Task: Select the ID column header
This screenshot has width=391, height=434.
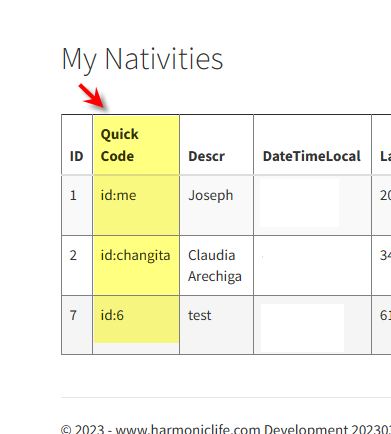Action: coord(77,145)
